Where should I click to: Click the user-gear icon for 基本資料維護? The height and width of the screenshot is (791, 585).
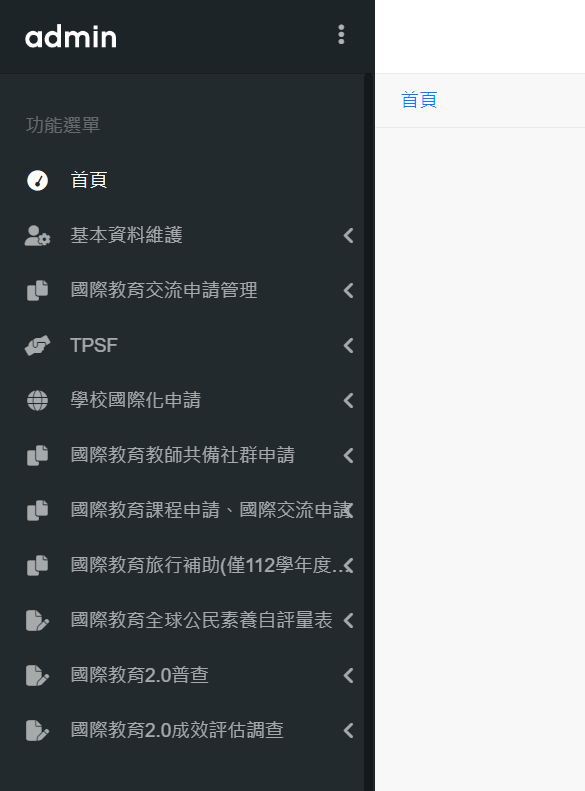[37, 236]
